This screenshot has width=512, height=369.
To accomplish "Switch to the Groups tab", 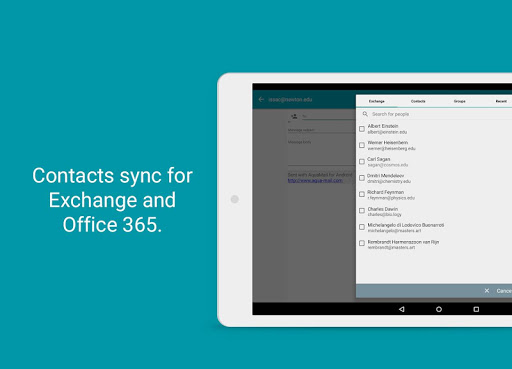I will click(x=459, y=101).
